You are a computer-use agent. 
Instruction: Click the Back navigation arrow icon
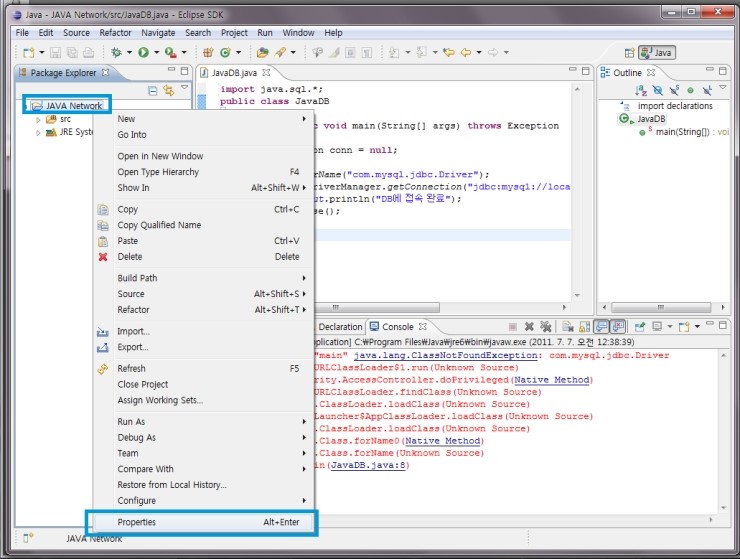coord(466,52)
